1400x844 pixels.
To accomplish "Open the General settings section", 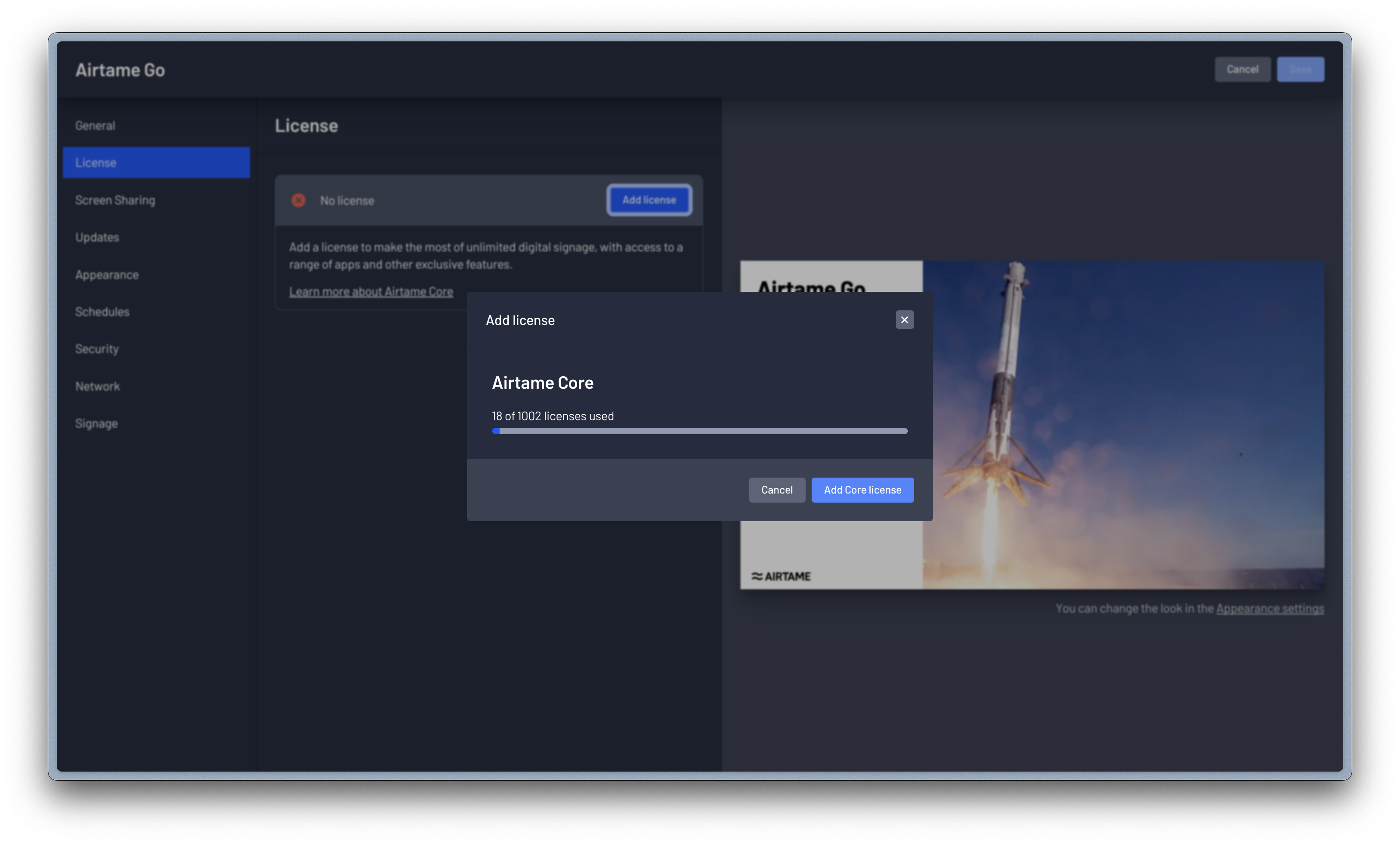I will pos(156,125).
